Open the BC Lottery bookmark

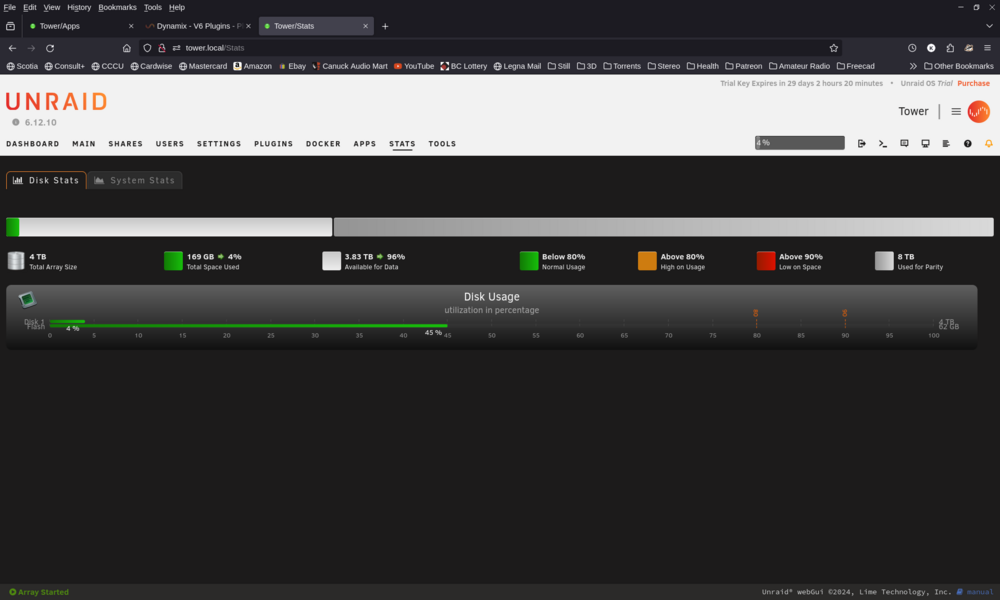464,66
